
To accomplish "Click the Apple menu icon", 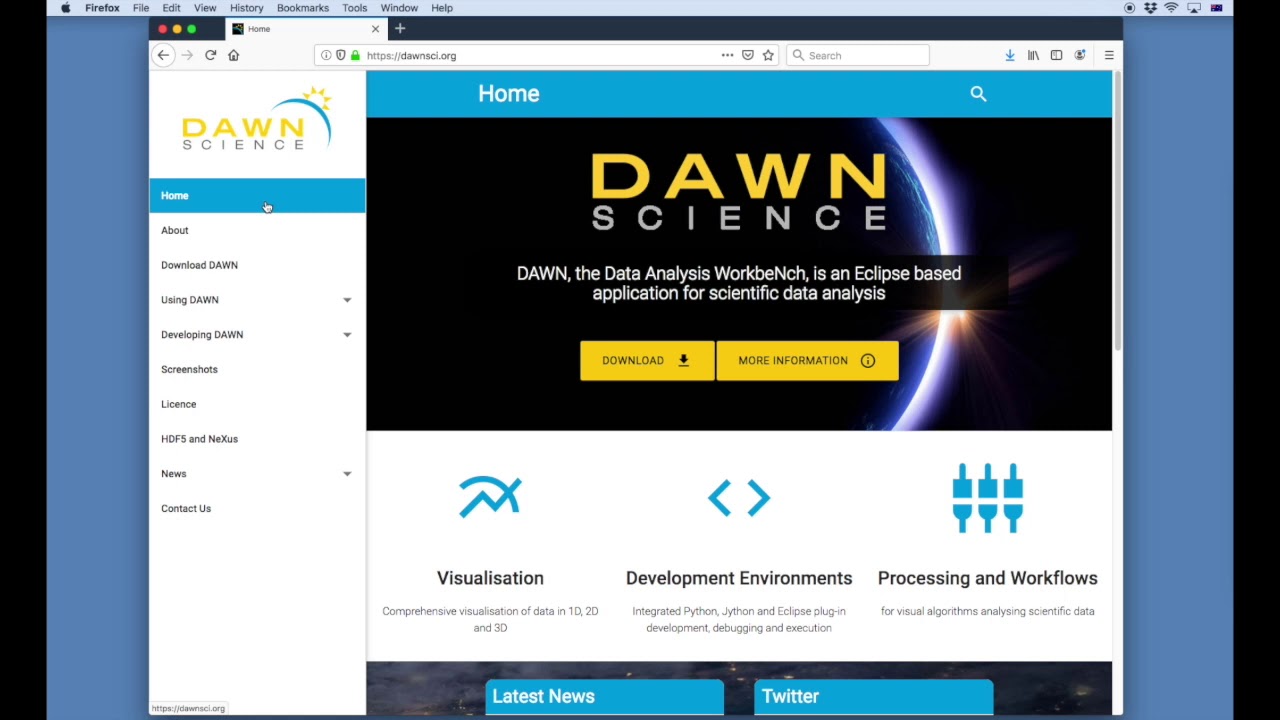I will click(x=65, y=8).
